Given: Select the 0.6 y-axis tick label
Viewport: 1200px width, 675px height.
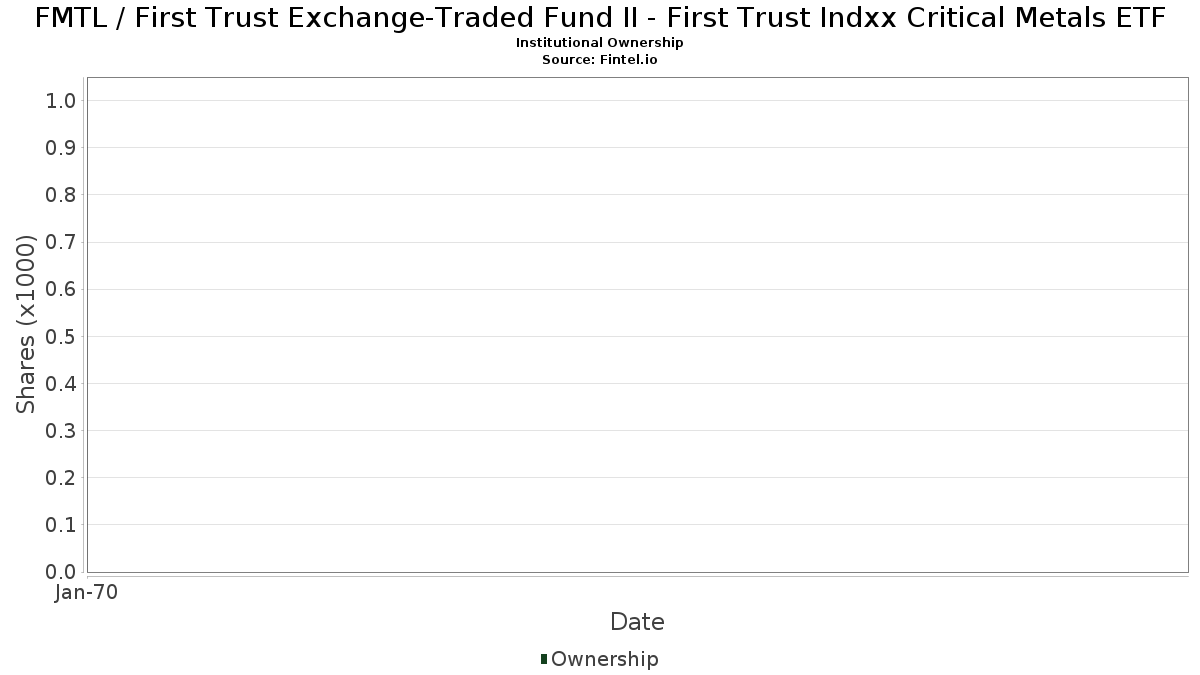Looking at the screenshot, I should (61, 289).
